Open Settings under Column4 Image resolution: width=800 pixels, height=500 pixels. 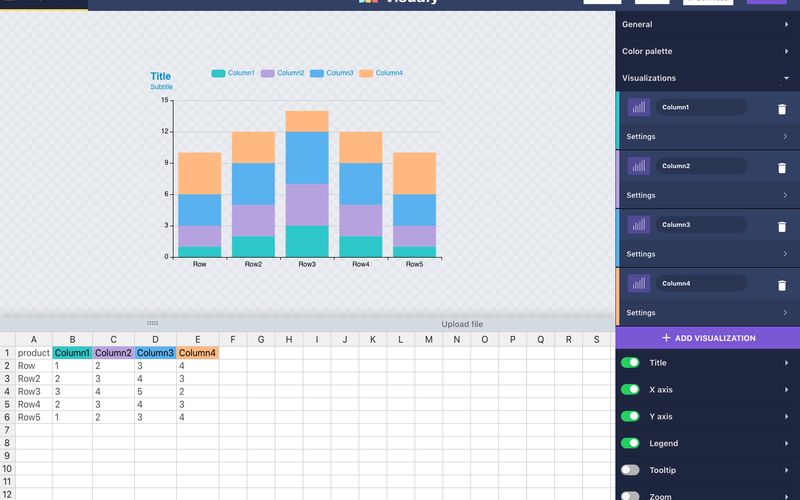[707, 313]
